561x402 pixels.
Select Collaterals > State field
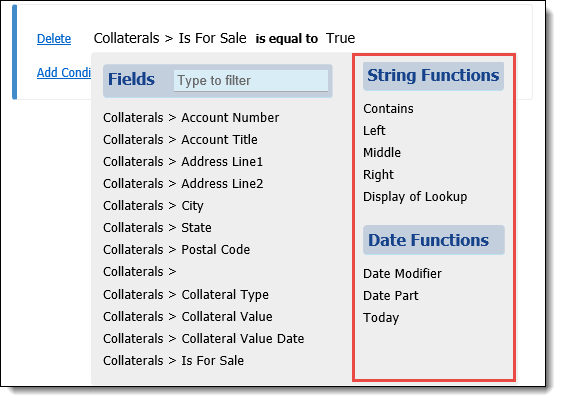(157, 228)
